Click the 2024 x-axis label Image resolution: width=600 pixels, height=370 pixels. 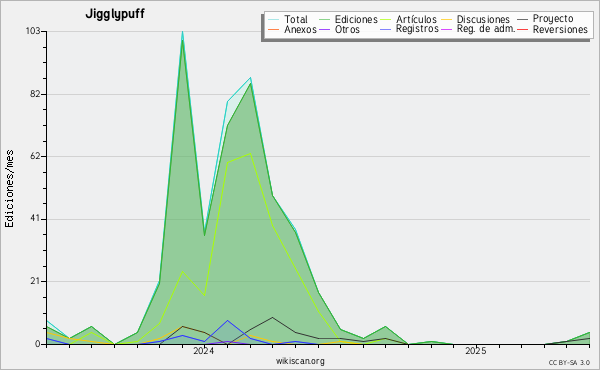click(x=204, y=351)
